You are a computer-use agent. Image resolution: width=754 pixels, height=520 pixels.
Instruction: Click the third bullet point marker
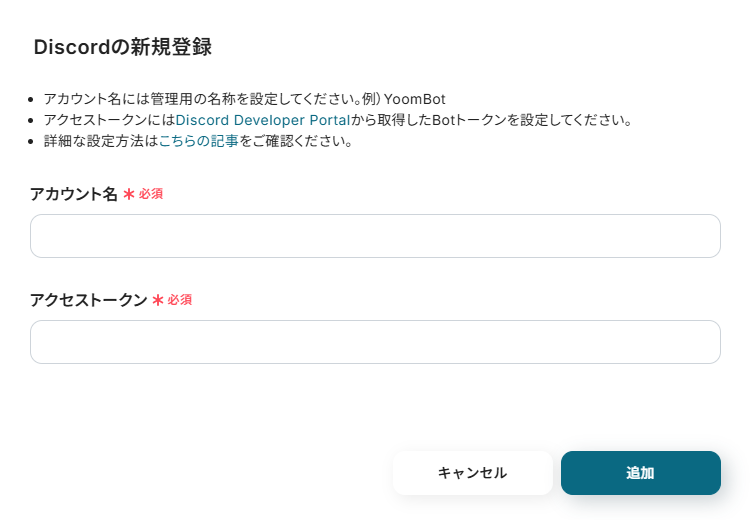[x=32, y=142]
